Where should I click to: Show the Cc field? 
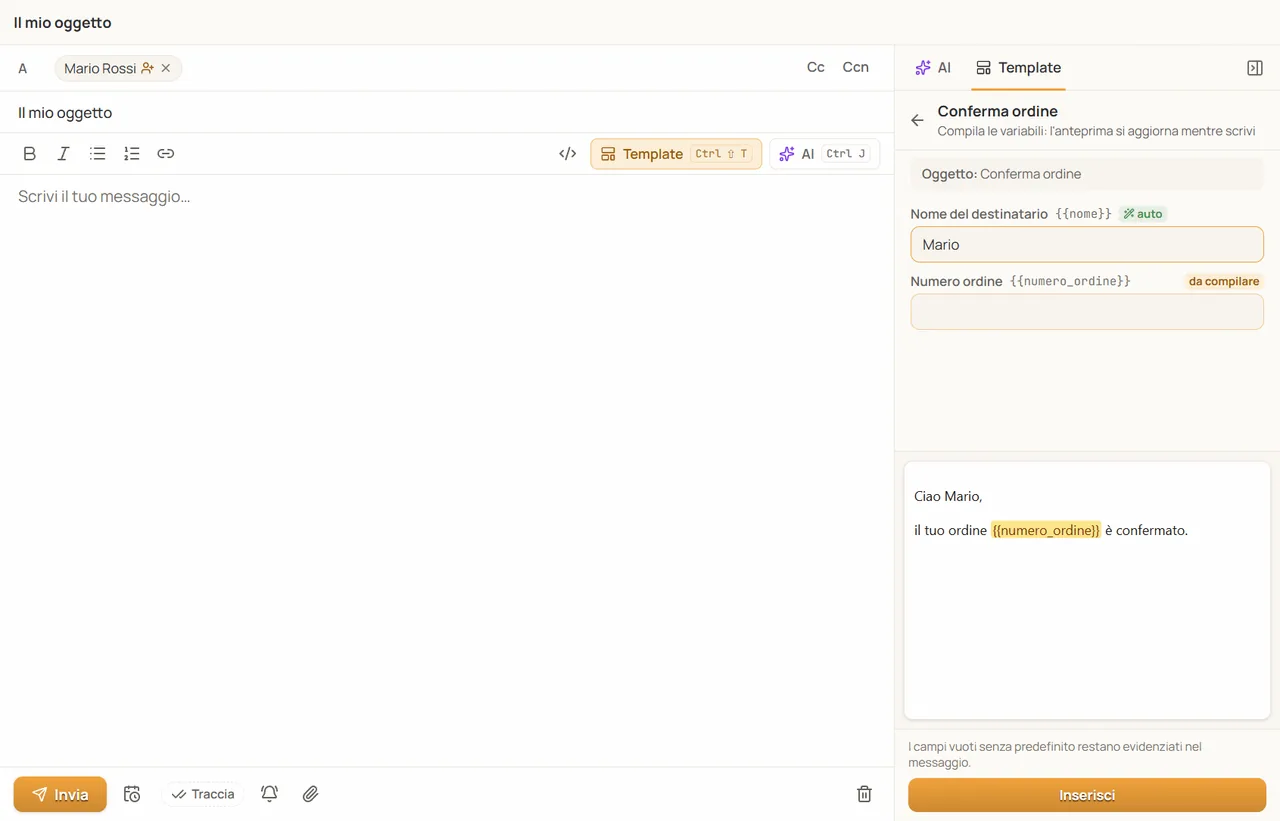816,67
